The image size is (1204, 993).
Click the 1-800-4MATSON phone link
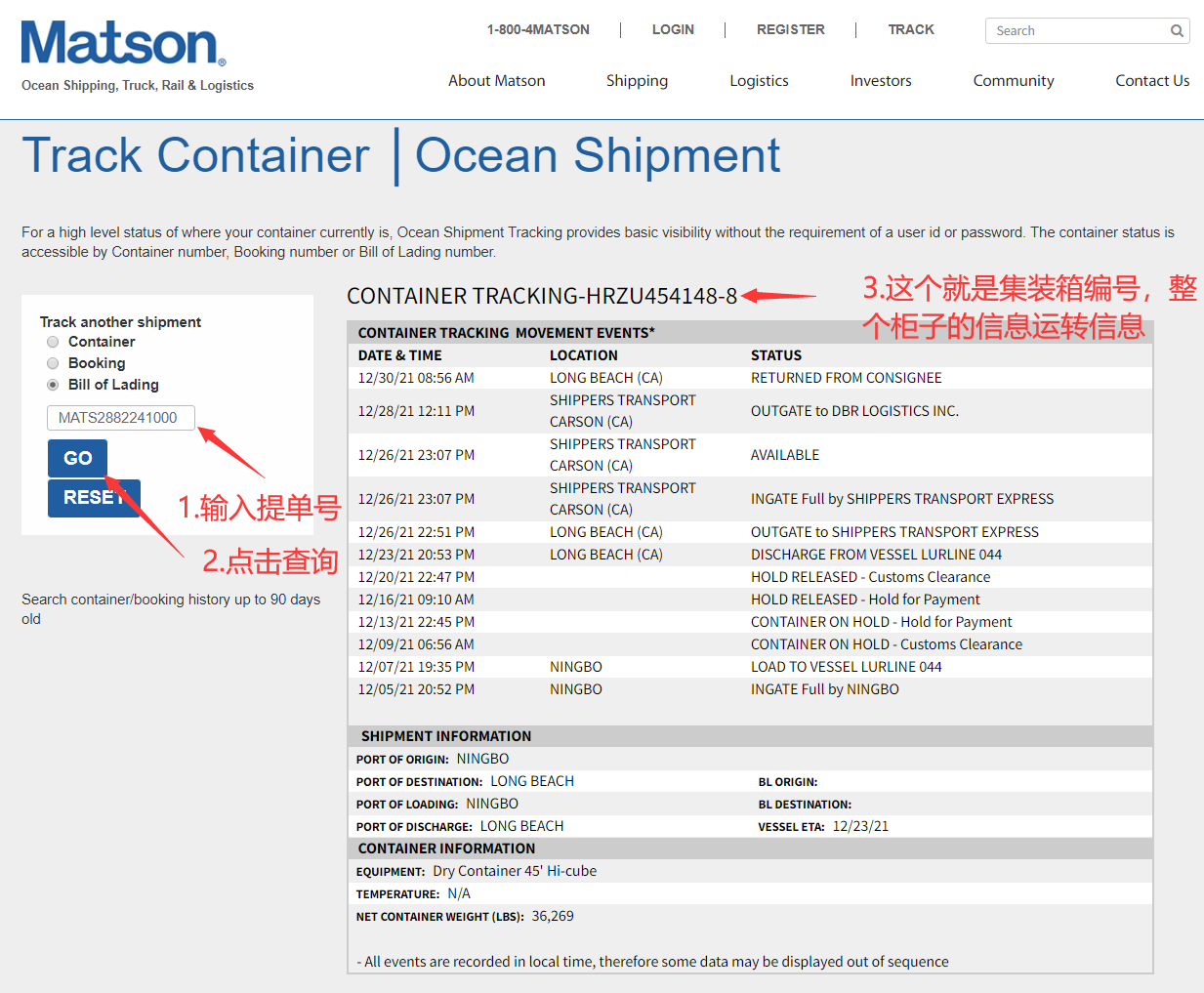538,30
